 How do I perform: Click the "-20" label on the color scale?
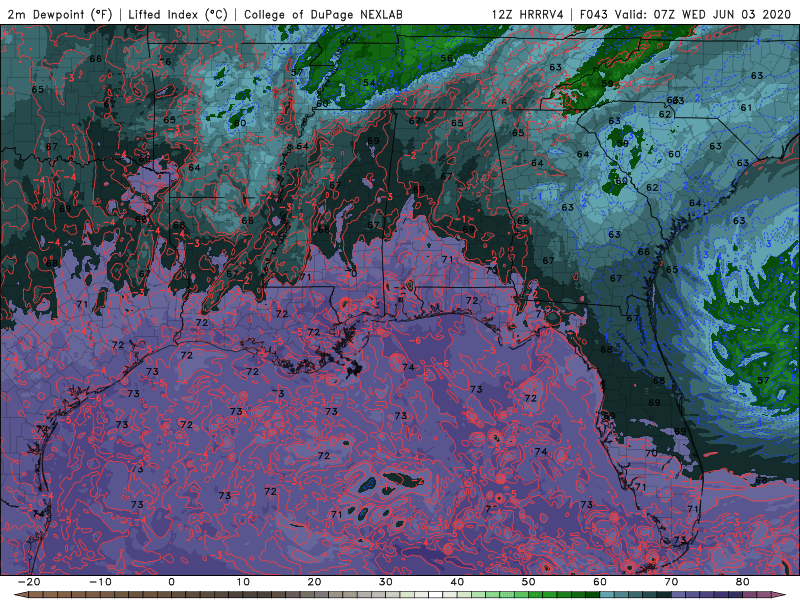tap(29, 582)
